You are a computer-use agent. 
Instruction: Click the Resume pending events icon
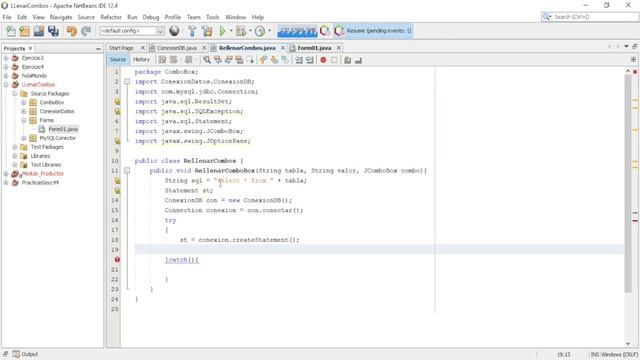click(339, 31)
